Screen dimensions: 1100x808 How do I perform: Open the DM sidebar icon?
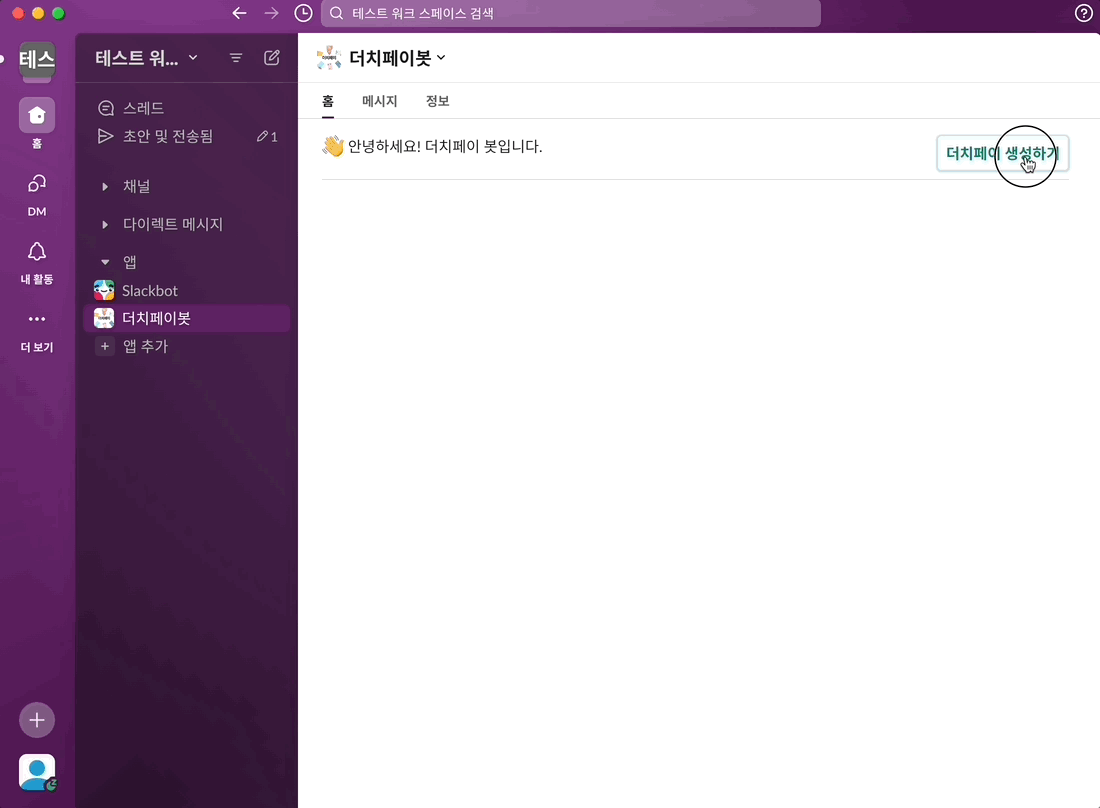click(37, 184)
